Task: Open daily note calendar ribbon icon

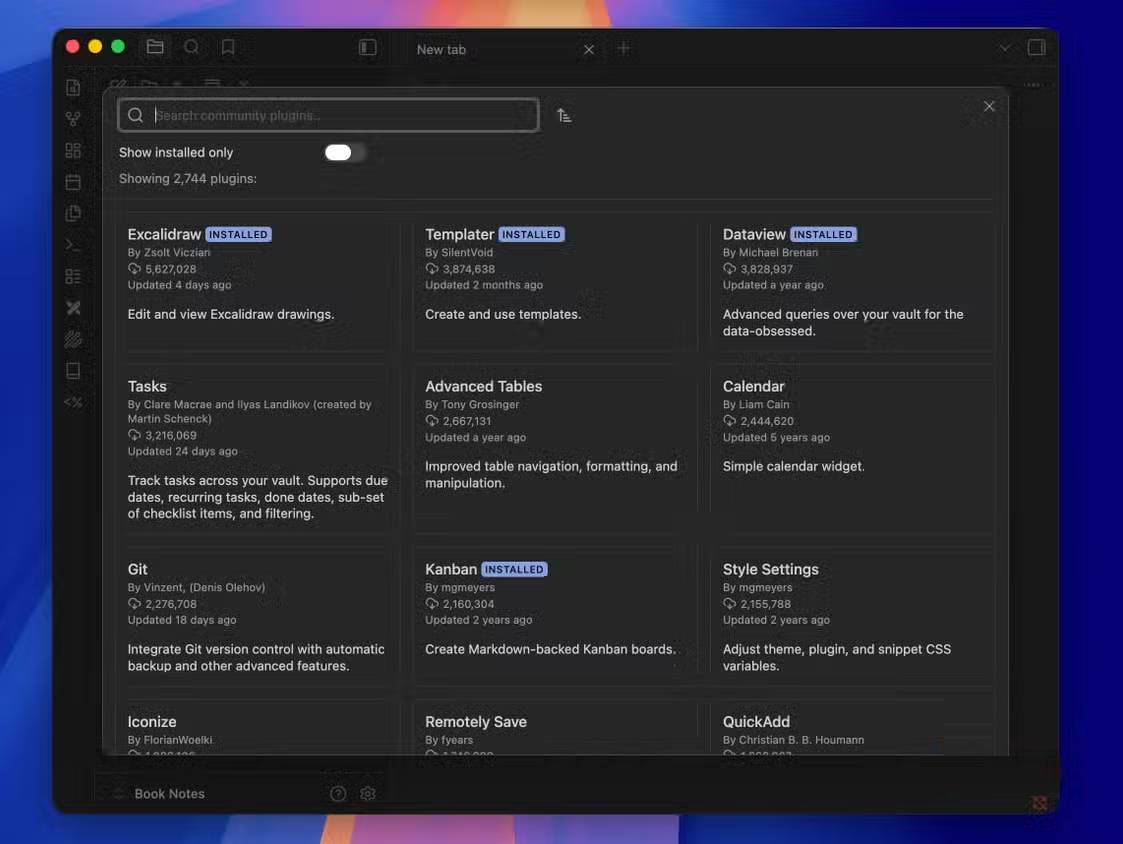Action: pyautogui.click(x=73, y=182)
